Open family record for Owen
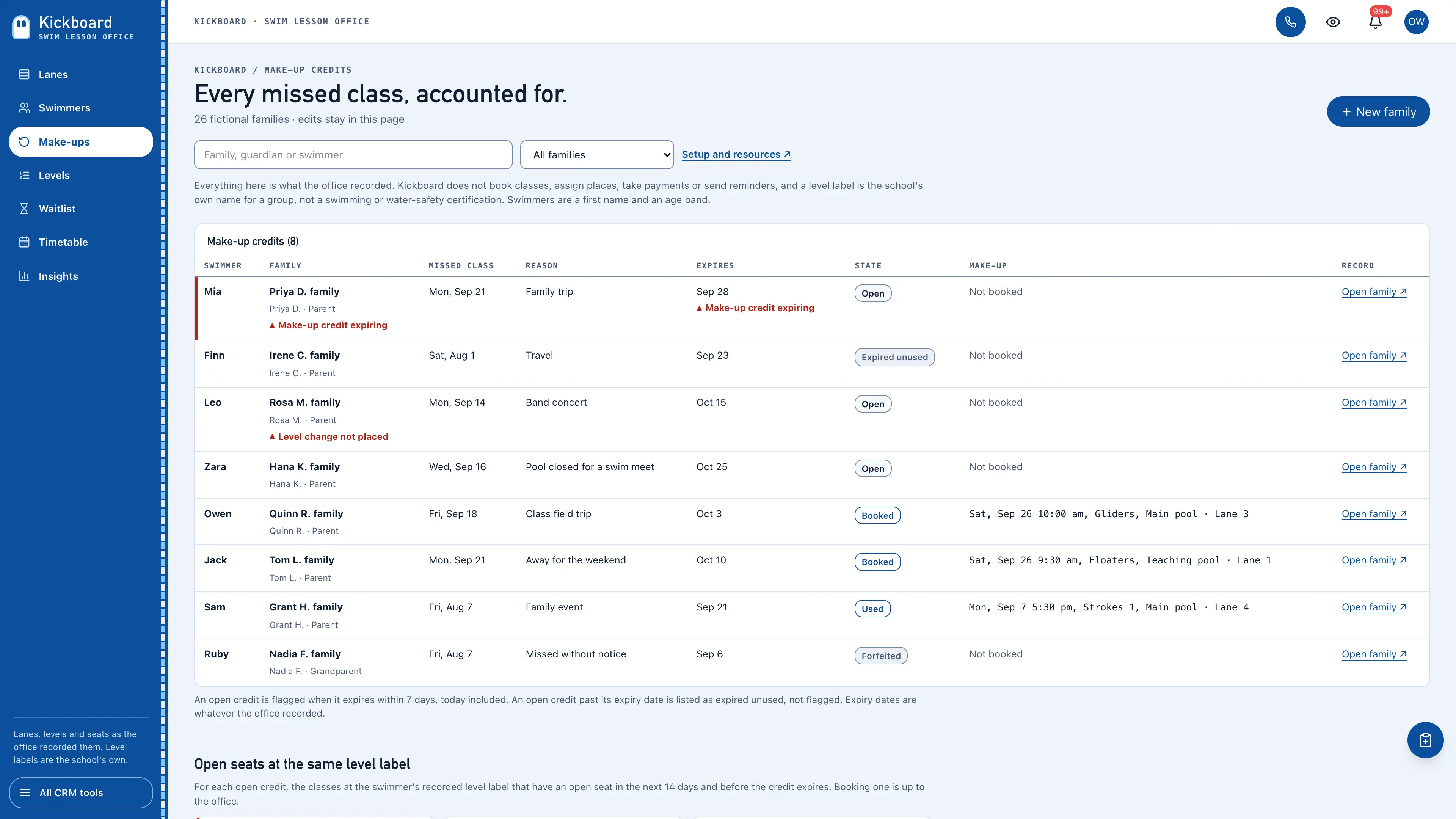This screenshot has width=1456, height=819. 1374,514
